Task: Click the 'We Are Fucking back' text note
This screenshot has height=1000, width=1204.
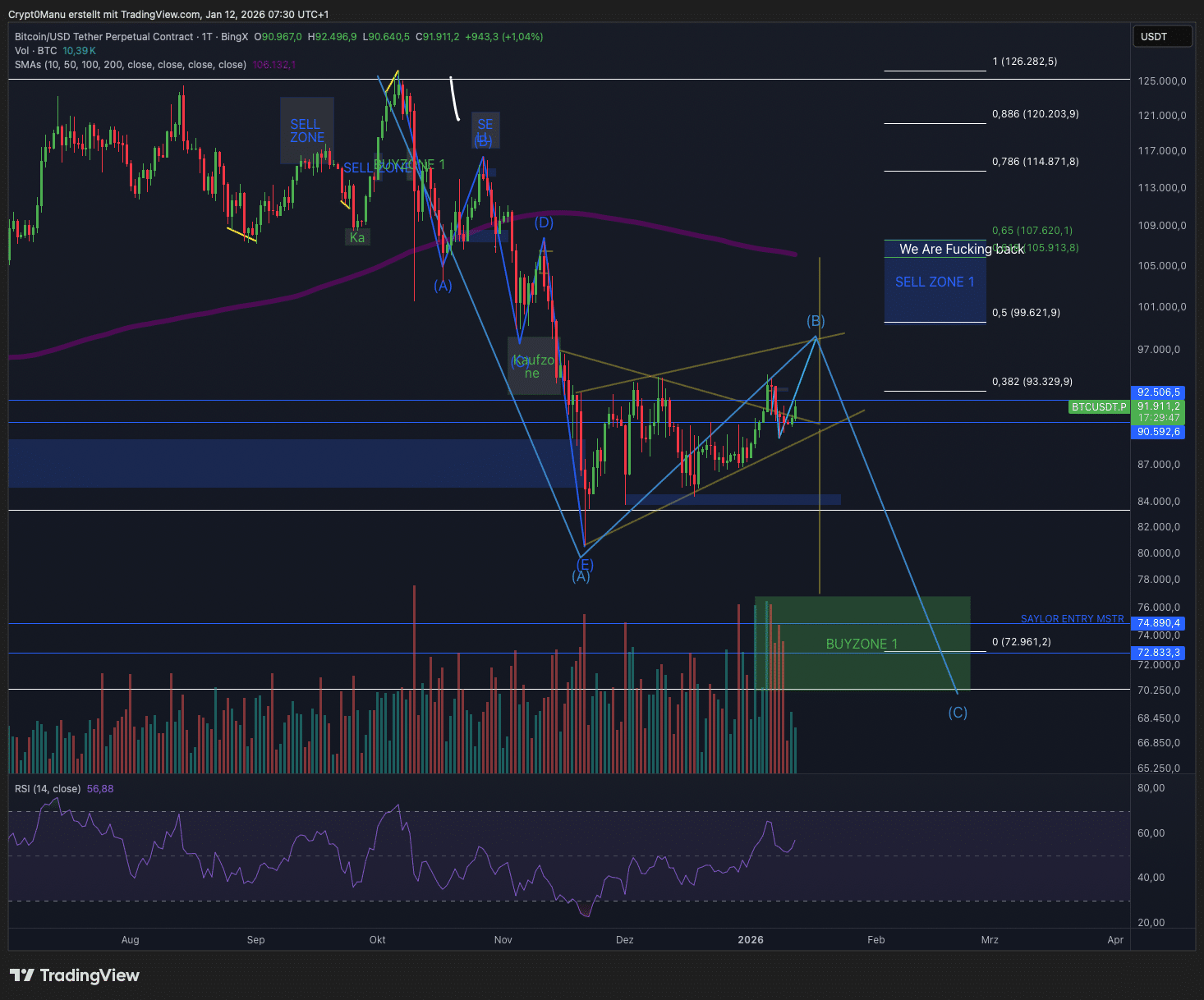Action: point(961,249)
